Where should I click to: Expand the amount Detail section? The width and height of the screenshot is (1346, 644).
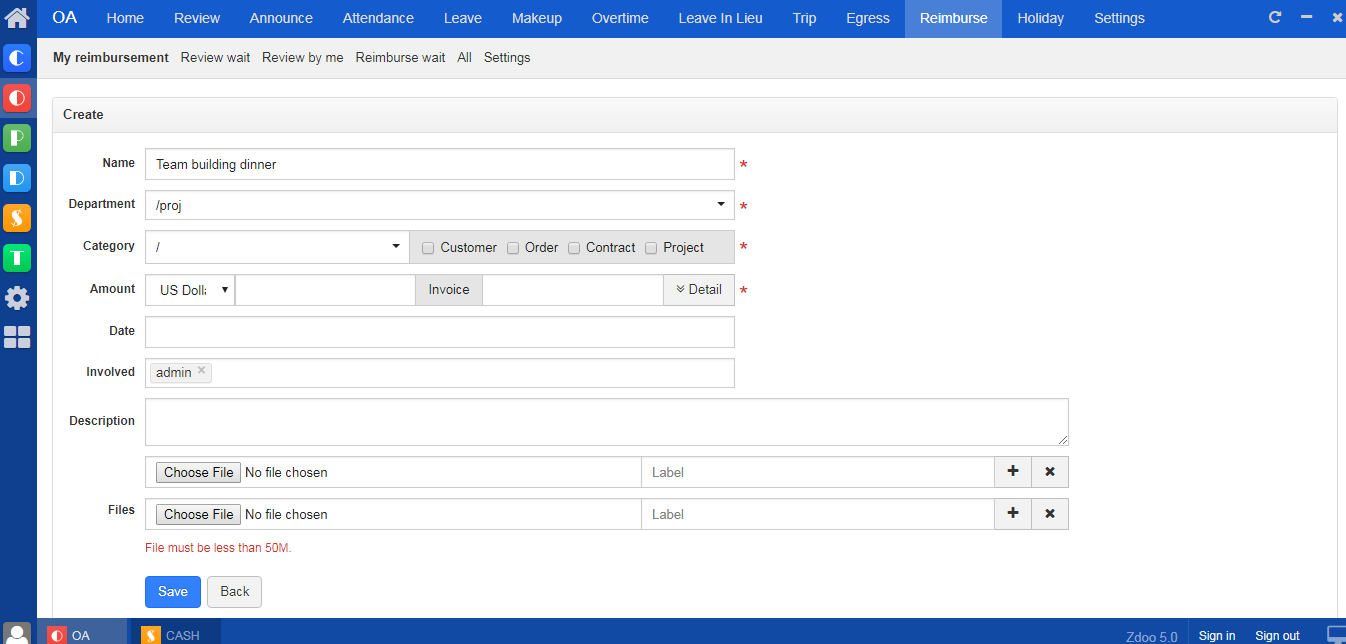(x=699, y=290)
